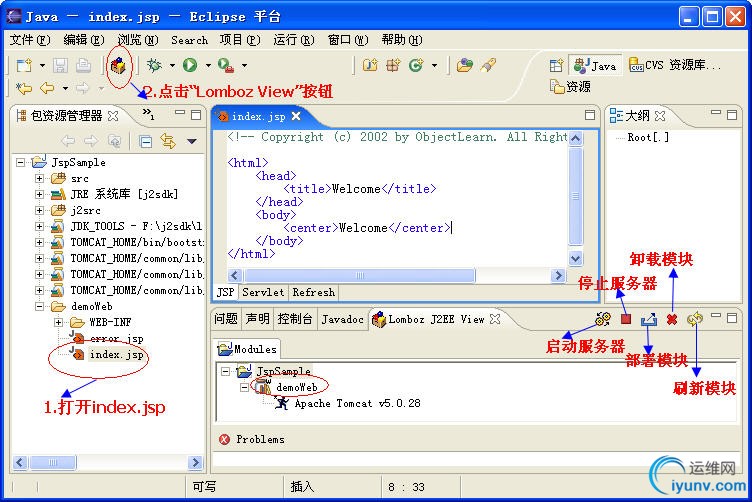Switch to the Javadoc tab
Screen dimensions: 752x502
point(342,319)
